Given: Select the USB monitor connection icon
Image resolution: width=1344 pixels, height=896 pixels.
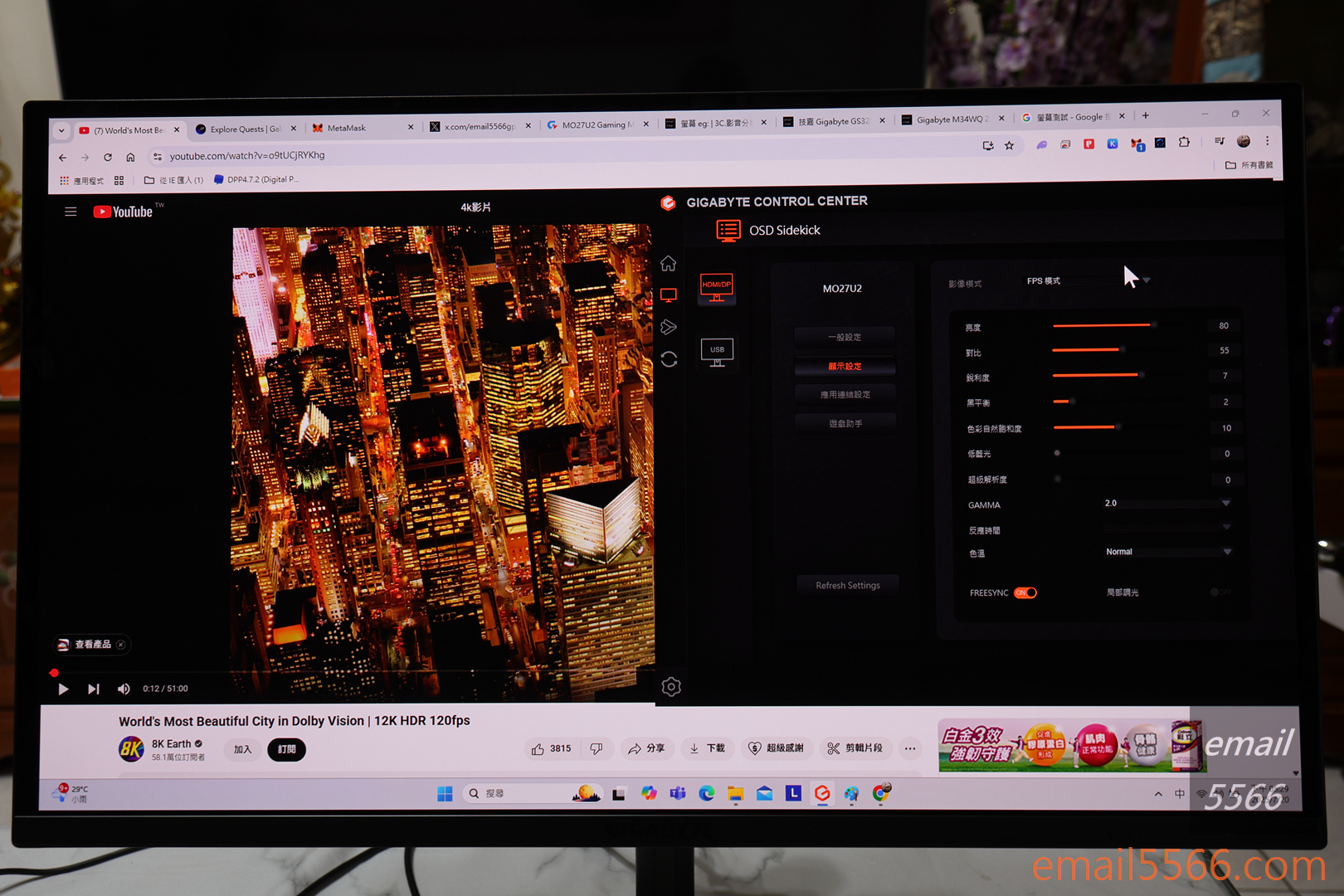Looking at the screenshot, I should click(x=717, y=353).
